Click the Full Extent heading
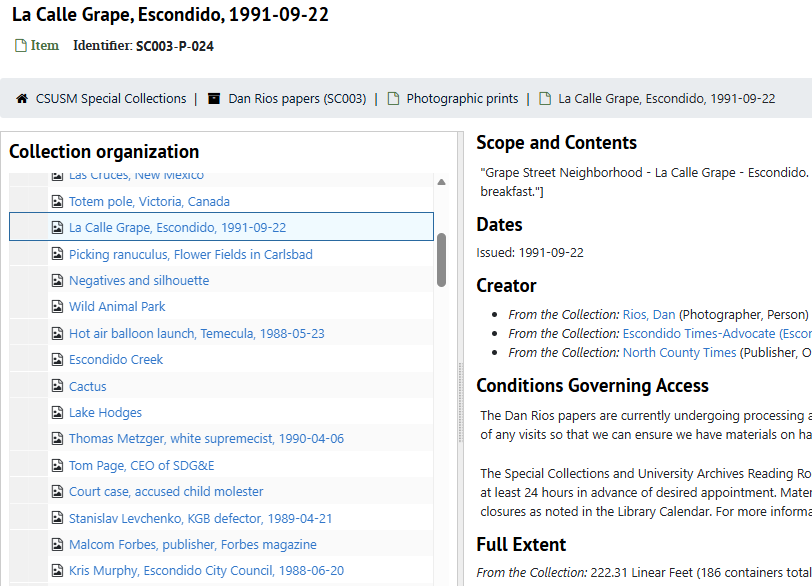This screenshot has height=586, width=812. 521,545
